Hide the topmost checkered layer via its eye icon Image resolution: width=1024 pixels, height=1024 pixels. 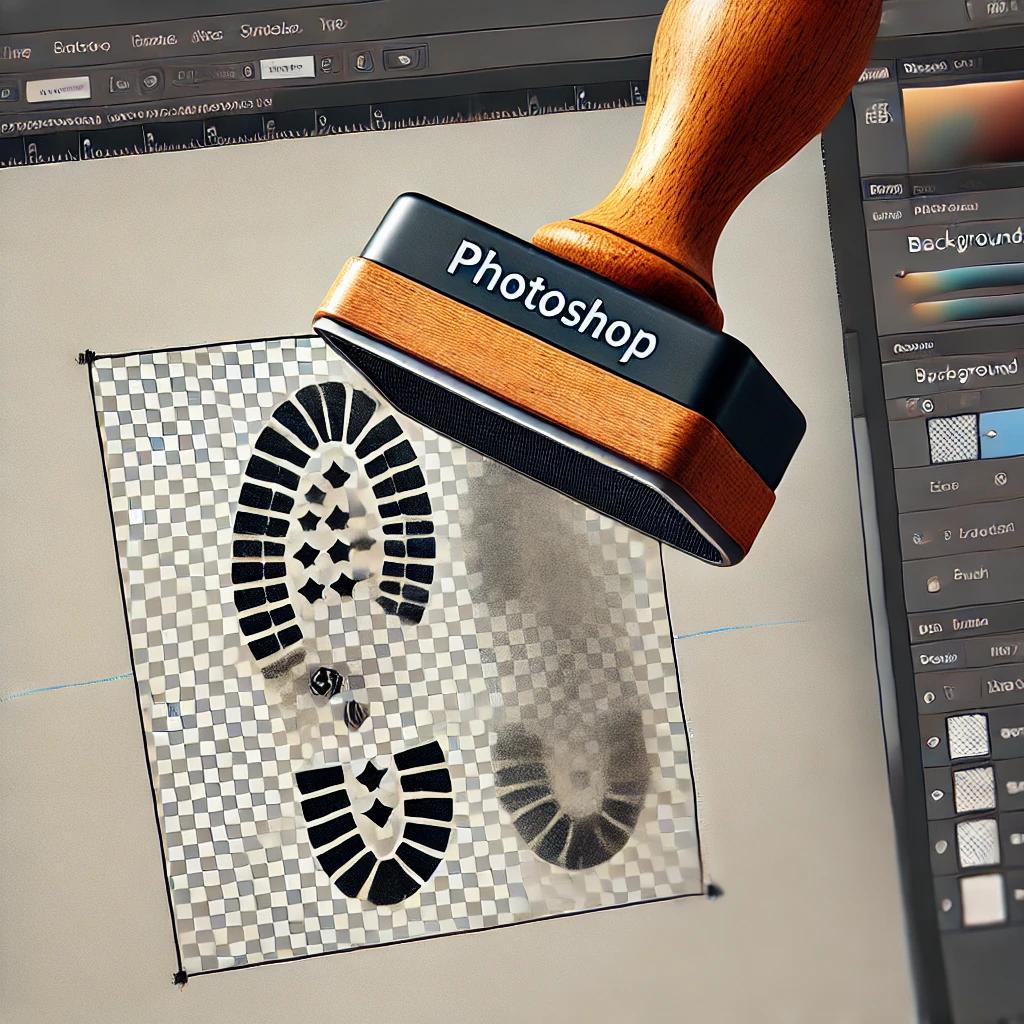[933, 743]
